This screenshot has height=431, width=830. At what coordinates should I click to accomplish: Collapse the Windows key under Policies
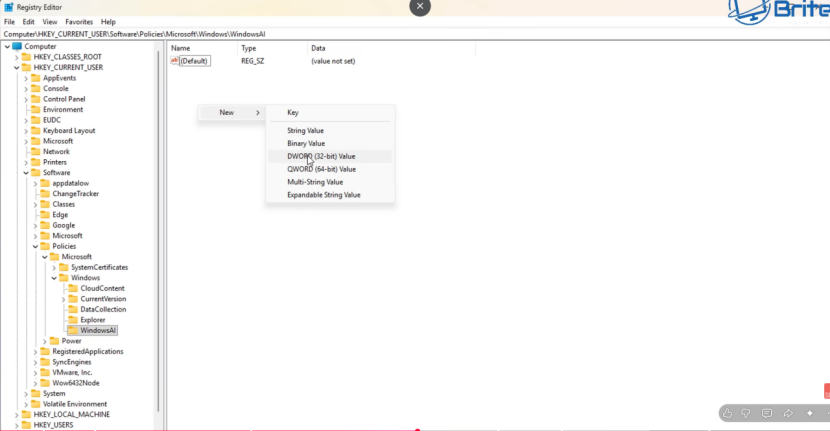[x=54, y=278]
